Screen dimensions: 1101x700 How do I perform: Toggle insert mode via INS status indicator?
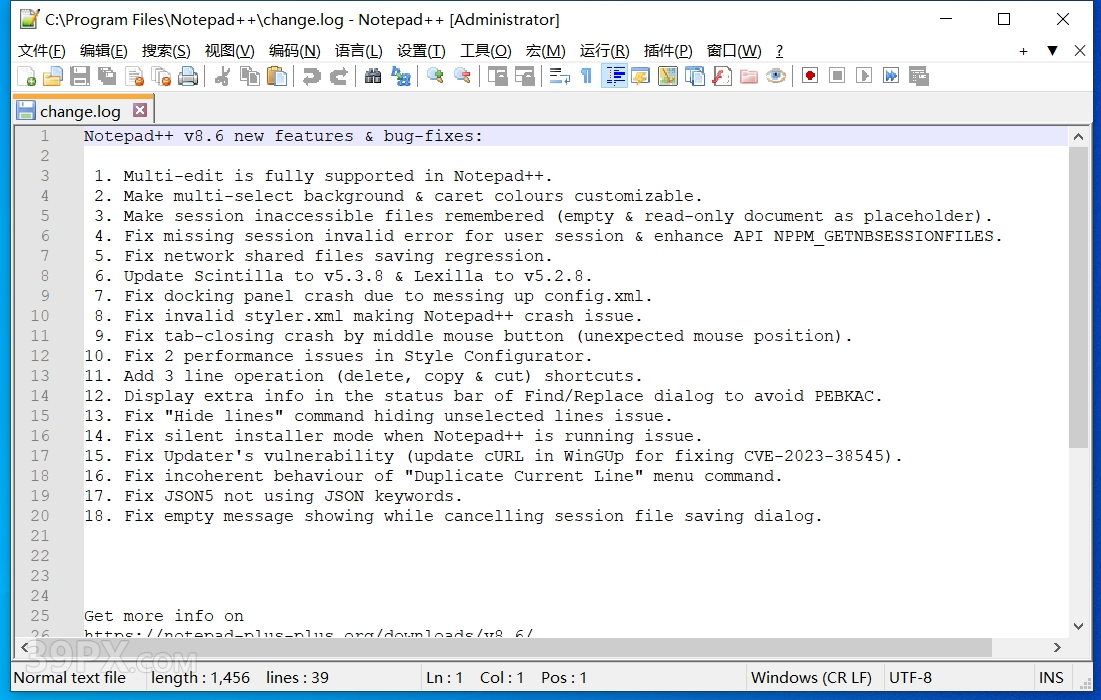(x=1051, y=677)
